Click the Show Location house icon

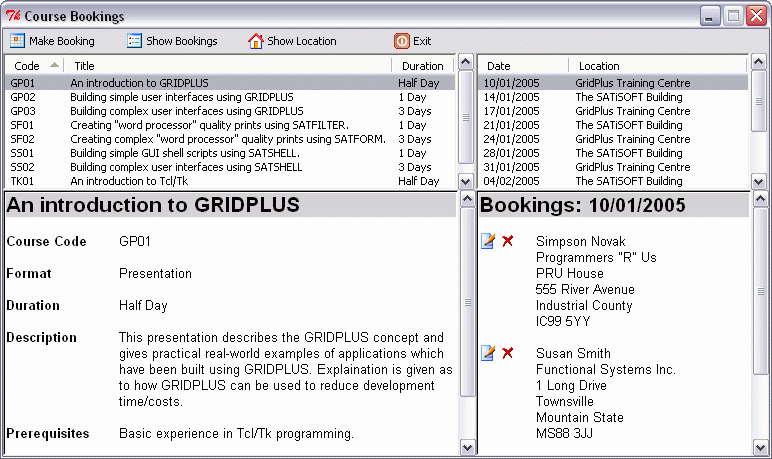(x=256, y=41)
